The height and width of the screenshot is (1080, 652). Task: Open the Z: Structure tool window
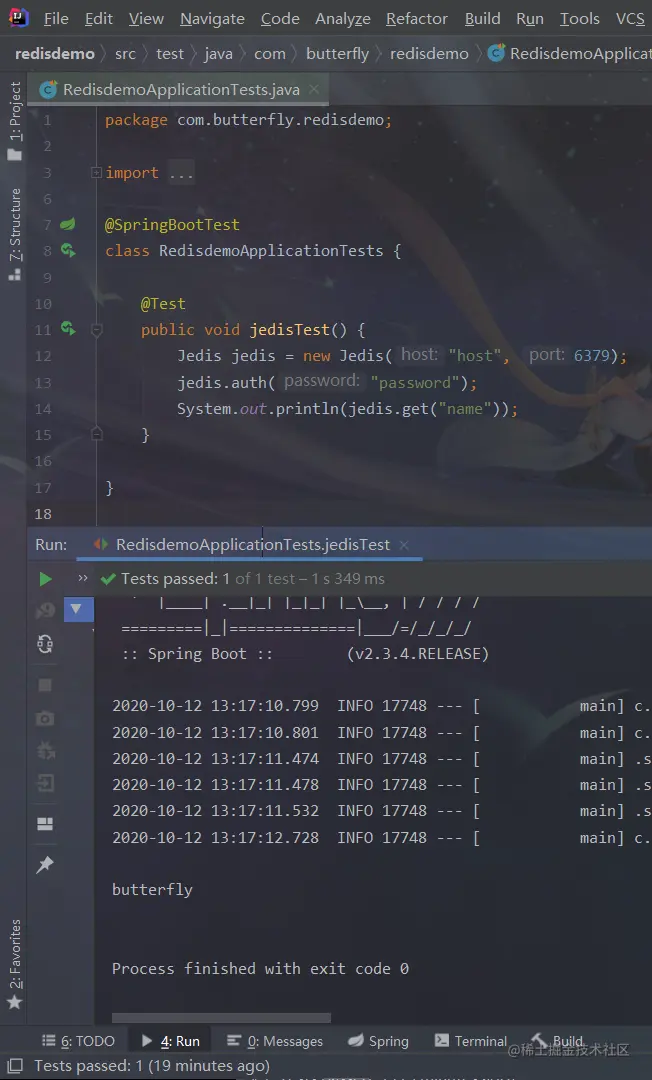pyautogui.click(x=14, y=234)
